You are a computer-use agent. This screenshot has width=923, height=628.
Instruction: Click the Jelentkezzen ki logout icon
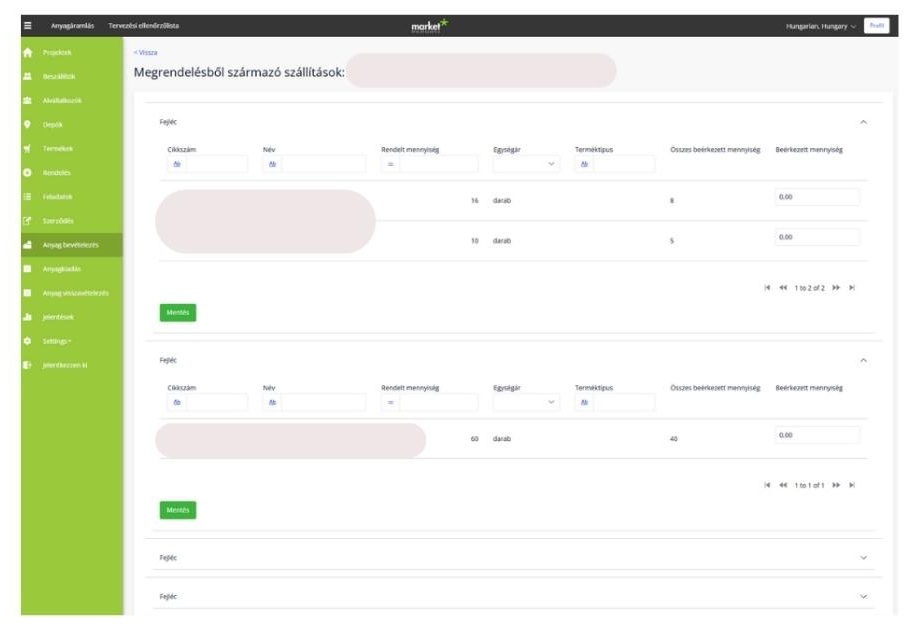click(27, 365)
